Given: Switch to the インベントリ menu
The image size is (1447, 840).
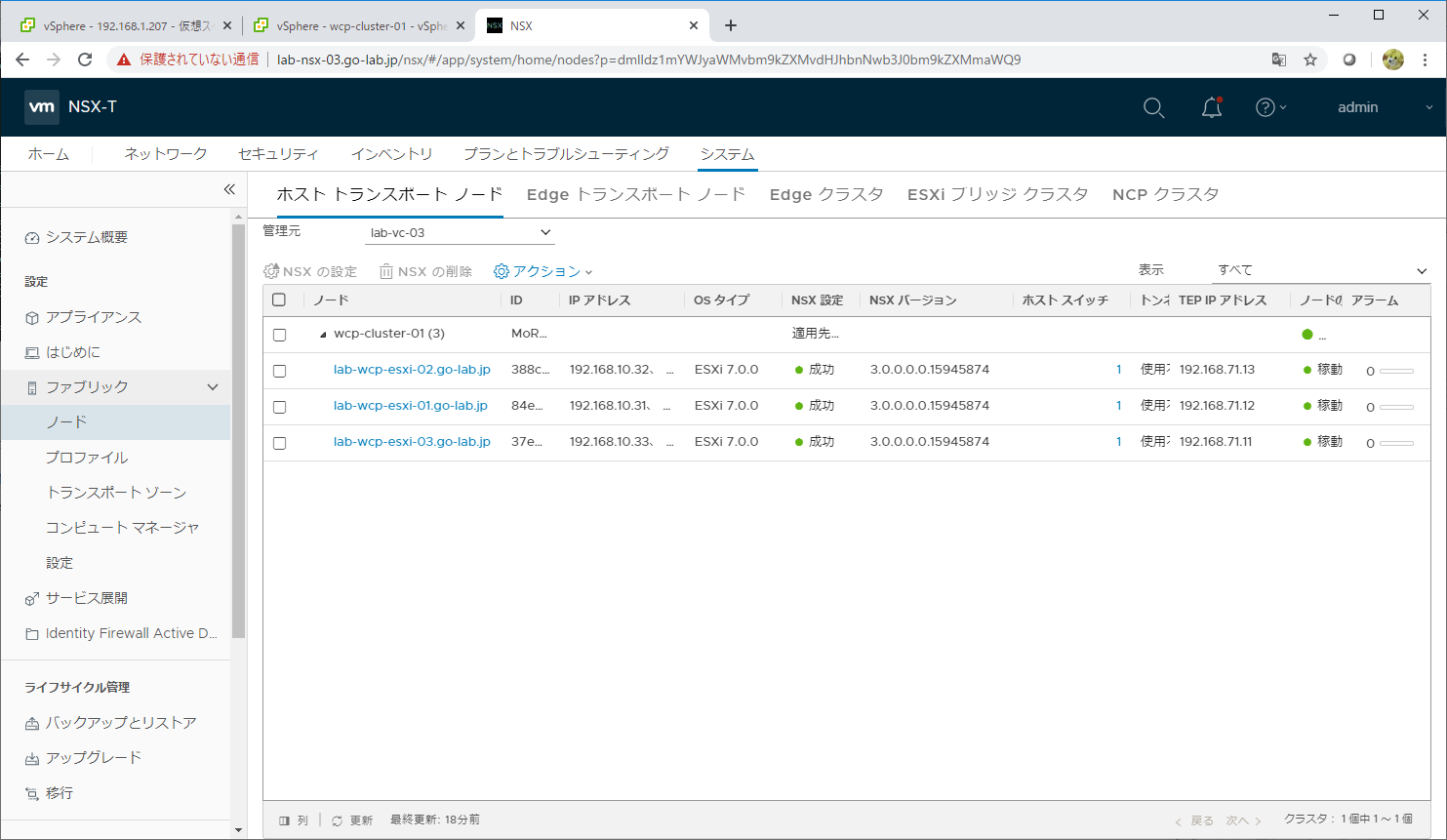Looking at the screenshot, I should point(391,154).
